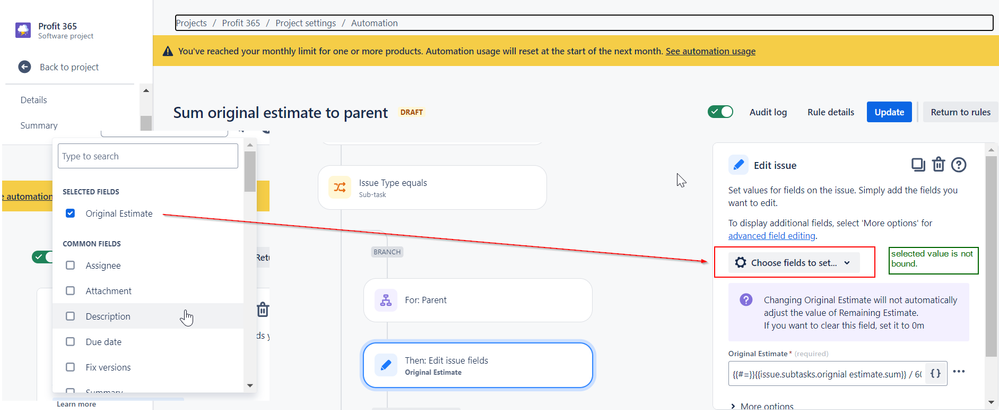Switch to the Audit log tab

click(768, 112)
